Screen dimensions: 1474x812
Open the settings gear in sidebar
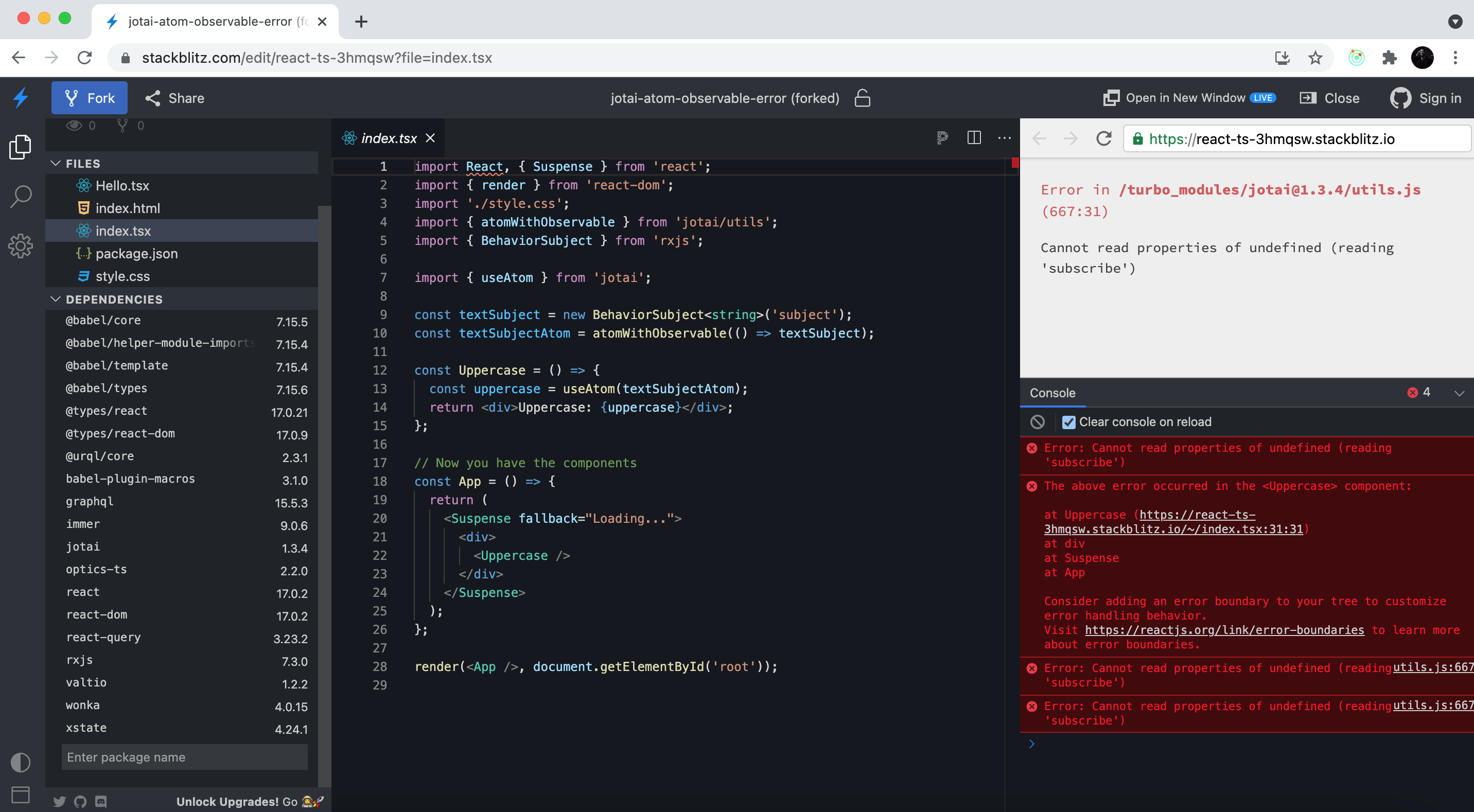pyautogui.click(x=21, y=246)
